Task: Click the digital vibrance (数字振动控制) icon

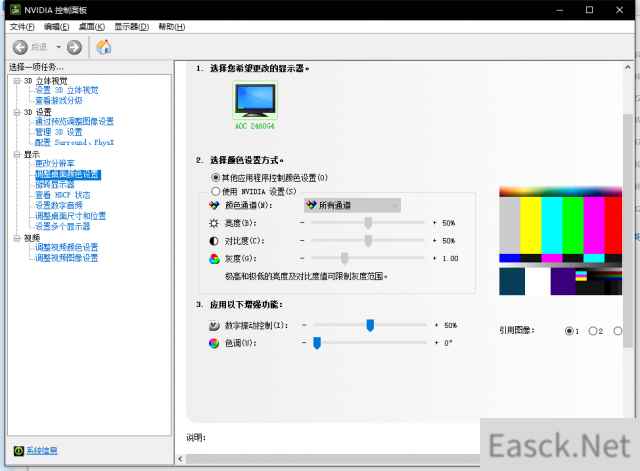Action: [214, 326]
